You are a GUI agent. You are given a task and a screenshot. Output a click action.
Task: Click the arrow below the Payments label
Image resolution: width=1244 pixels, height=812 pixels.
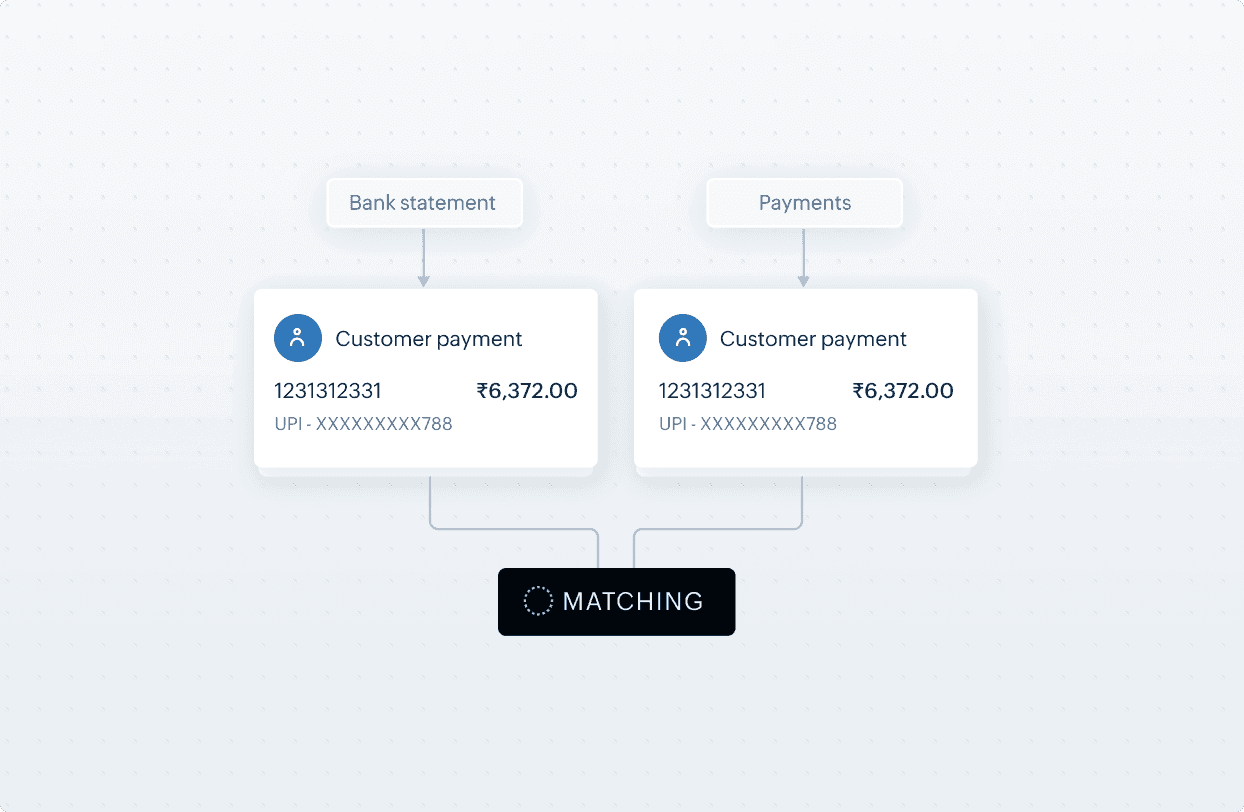(803, 260)
